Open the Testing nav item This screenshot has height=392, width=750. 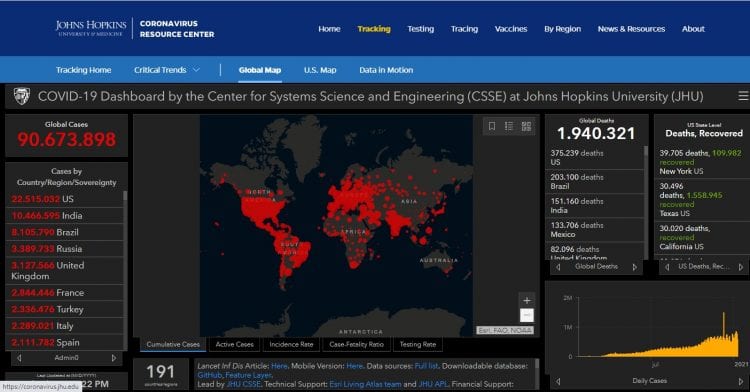[x=420, y=29]
